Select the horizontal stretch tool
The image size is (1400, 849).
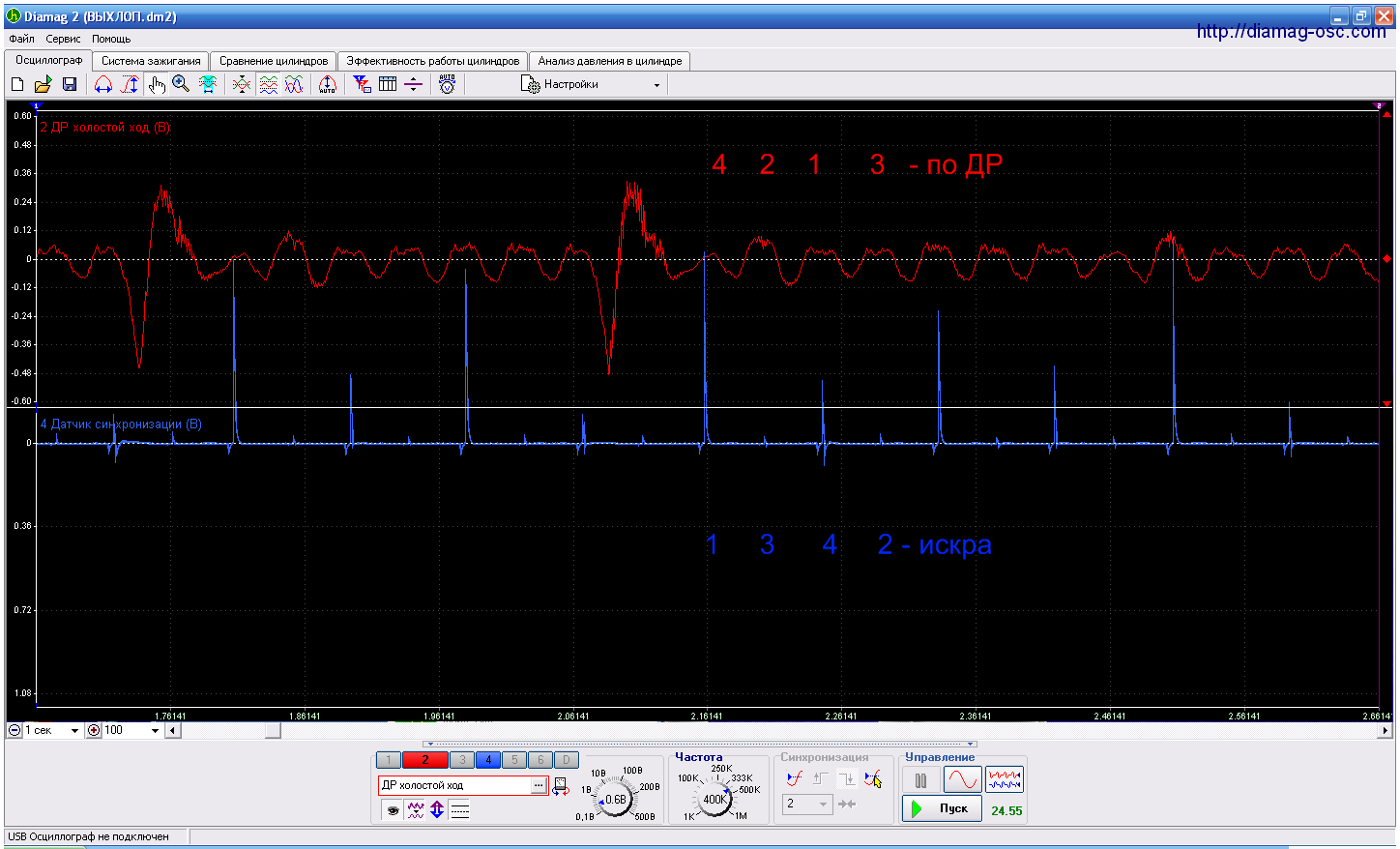point(103,85)
